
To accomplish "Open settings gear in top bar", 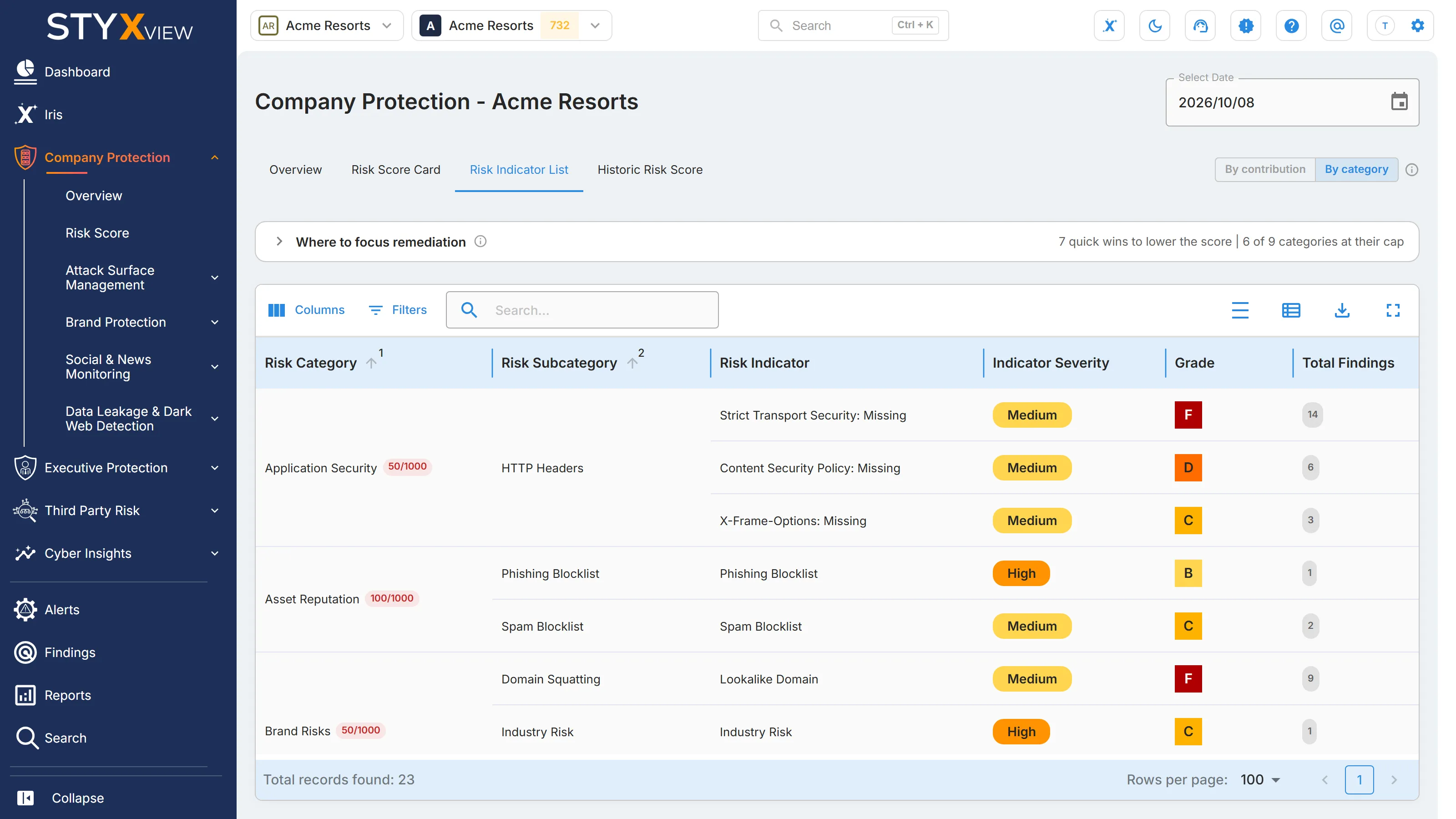I will coord(1418,25).
